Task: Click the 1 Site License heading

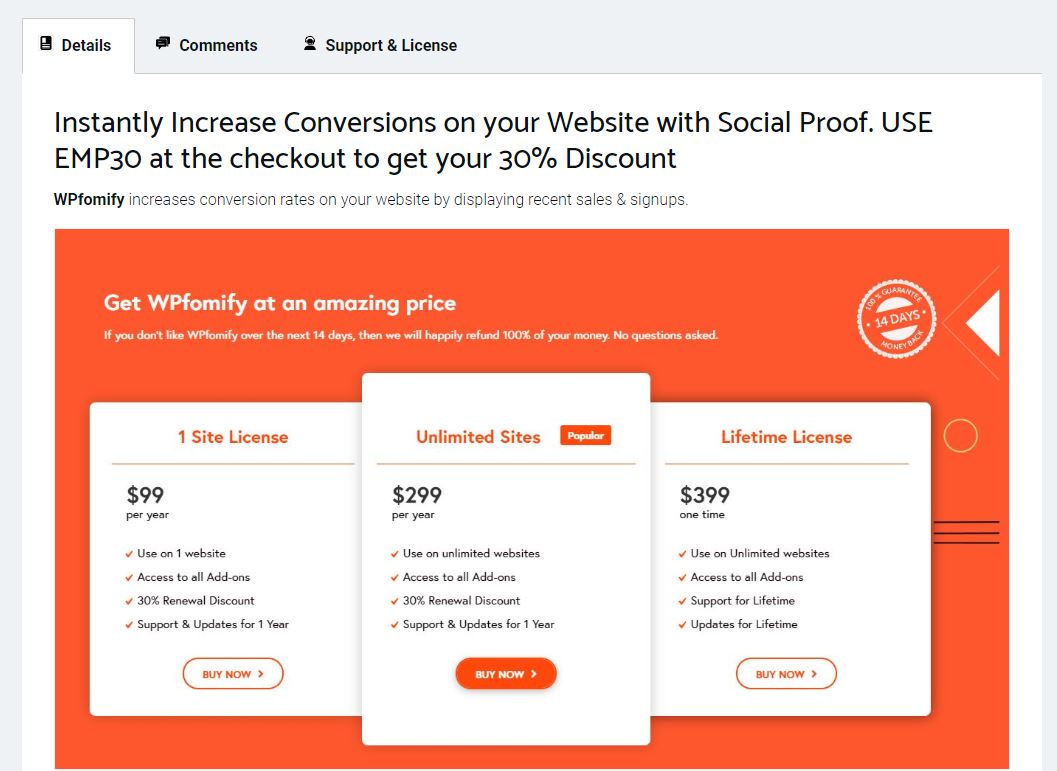Action: tap(233, 437)
